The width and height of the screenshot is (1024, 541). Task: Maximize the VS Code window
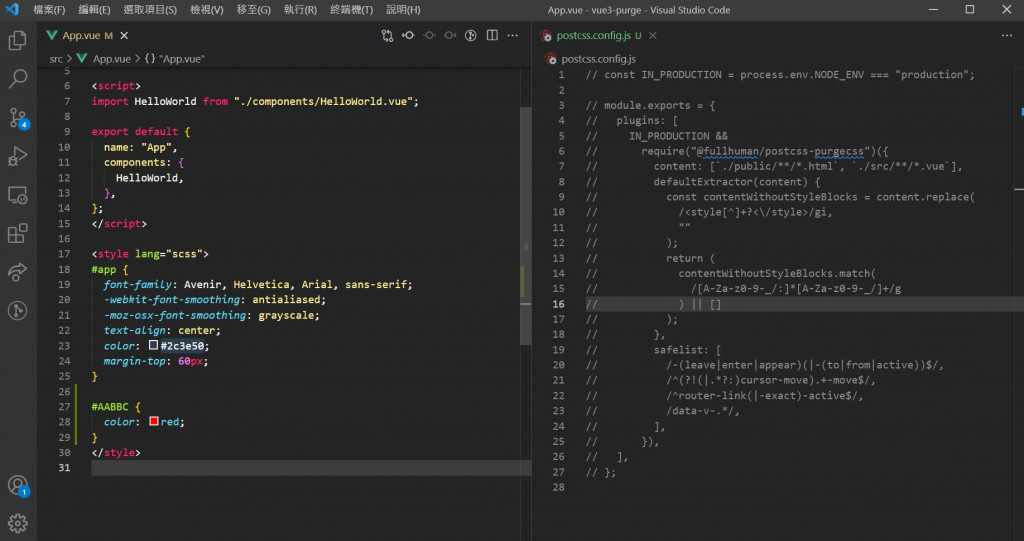tap(970, 10)
